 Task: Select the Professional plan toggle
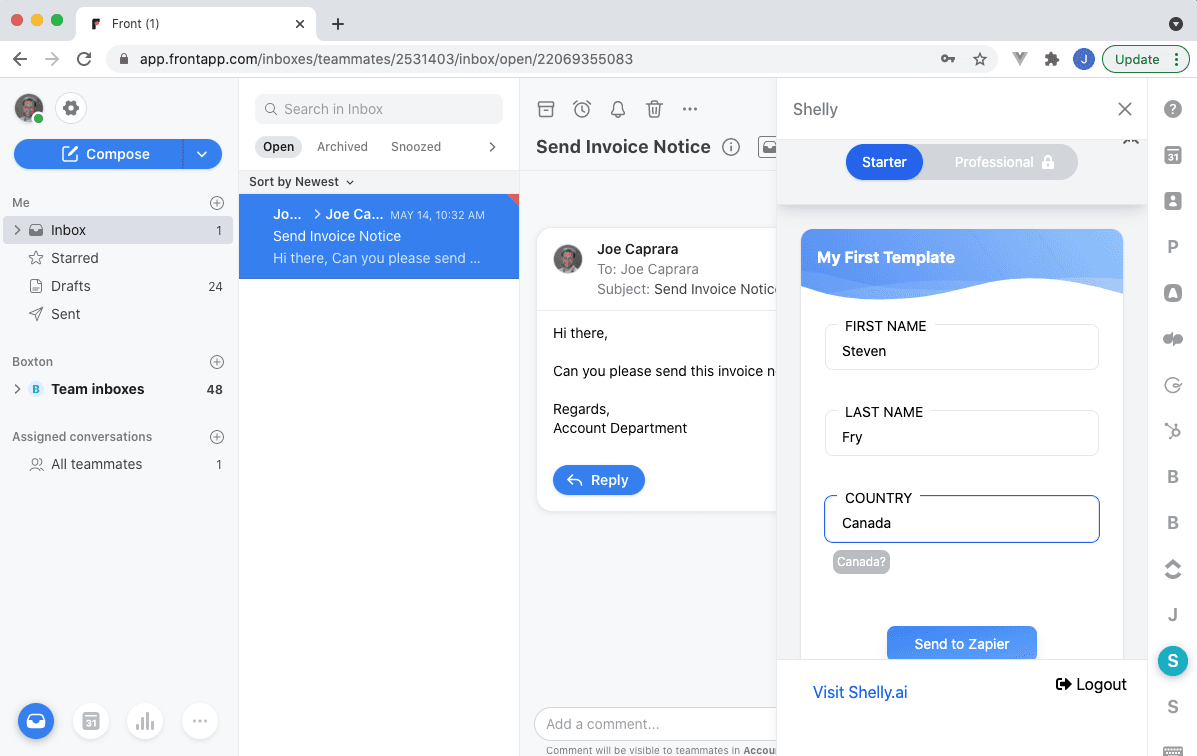pyautogui.click(x=1003, y=162)
